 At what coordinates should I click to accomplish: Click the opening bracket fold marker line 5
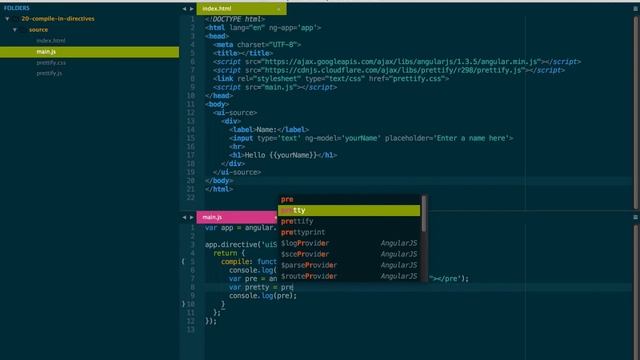[183, 262]
